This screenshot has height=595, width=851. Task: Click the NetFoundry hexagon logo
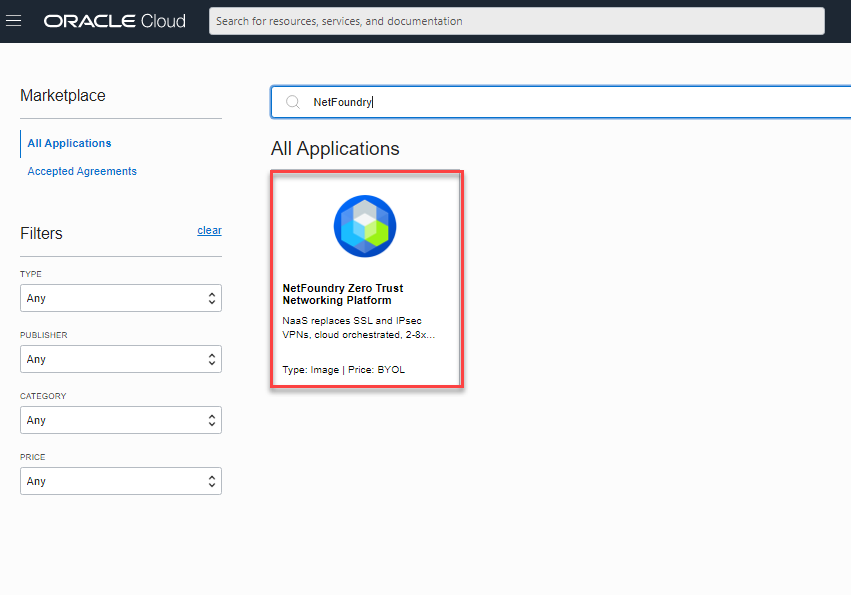(365, 226)
